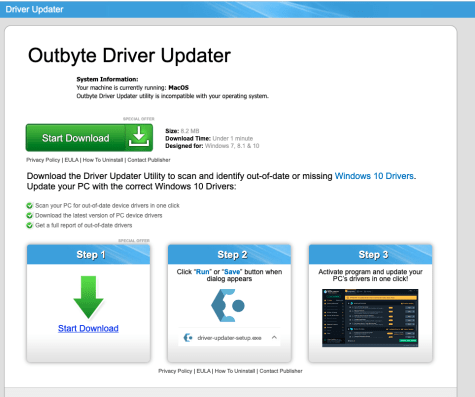Click the checkmark icon beside 'Scan your PC'
The width and height of the screenshot is (475, 397).
(x=30, y=205)
